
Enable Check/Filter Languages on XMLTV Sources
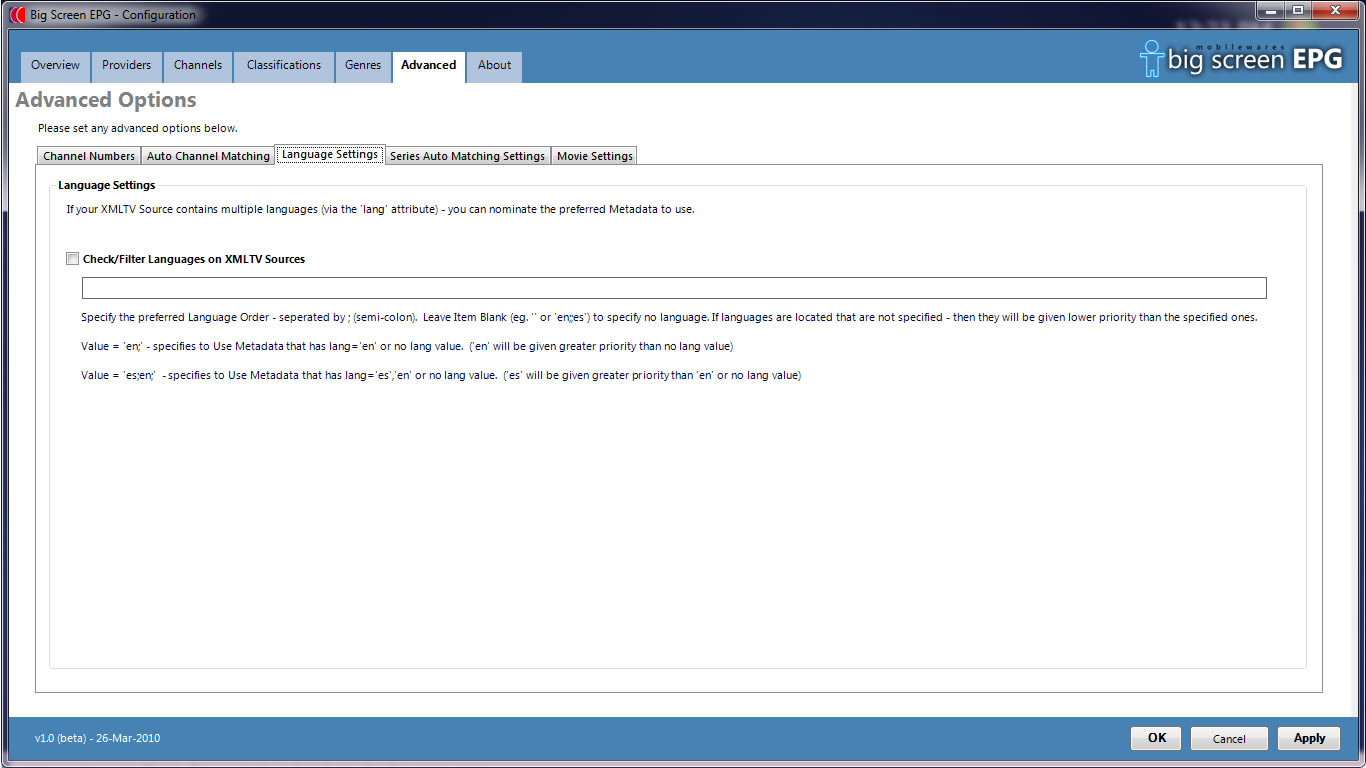(x=72, y=259)
